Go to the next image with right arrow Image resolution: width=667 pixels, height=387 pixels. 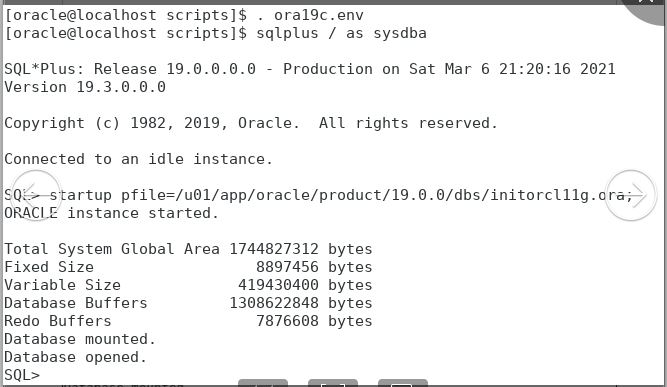[x=630, y=196]
